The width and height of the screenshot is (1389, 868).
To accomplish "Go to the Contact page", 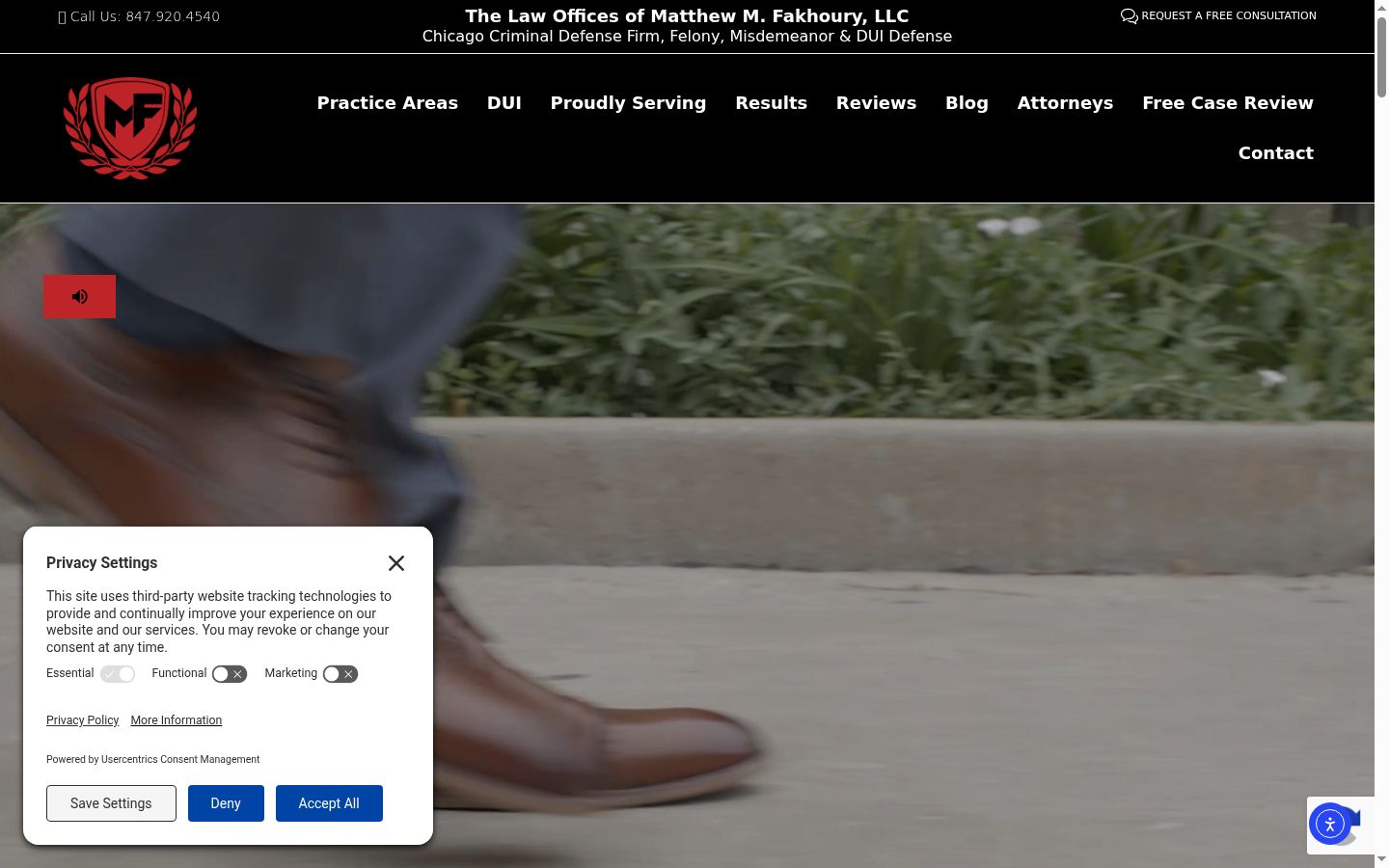I will [1276, 153].
